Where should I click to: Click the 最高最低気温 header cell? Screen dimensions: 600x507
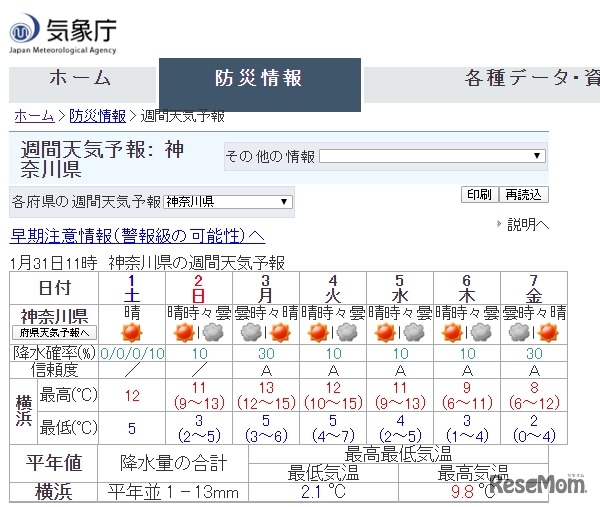click(x=398, y=454)
